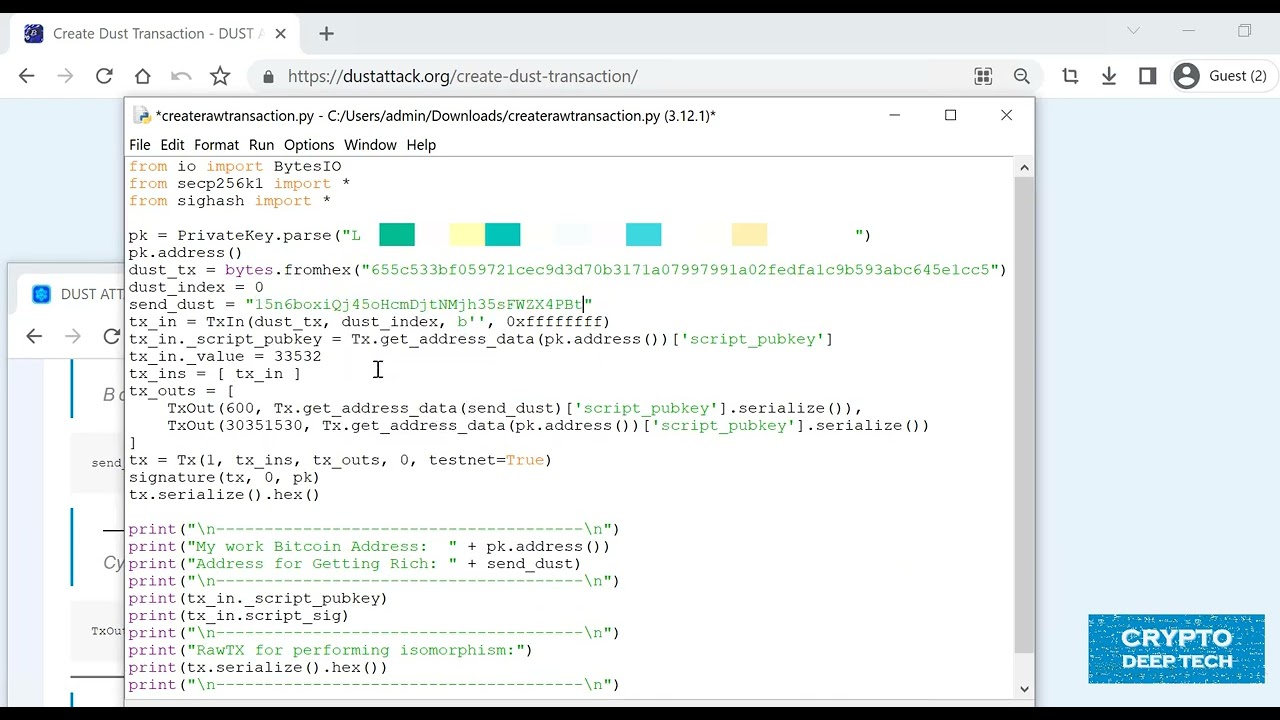The width and height of the screenshot is (1280, 720).
Task: Minimize the createrawtransaction.py window
Action: [895, 115]
